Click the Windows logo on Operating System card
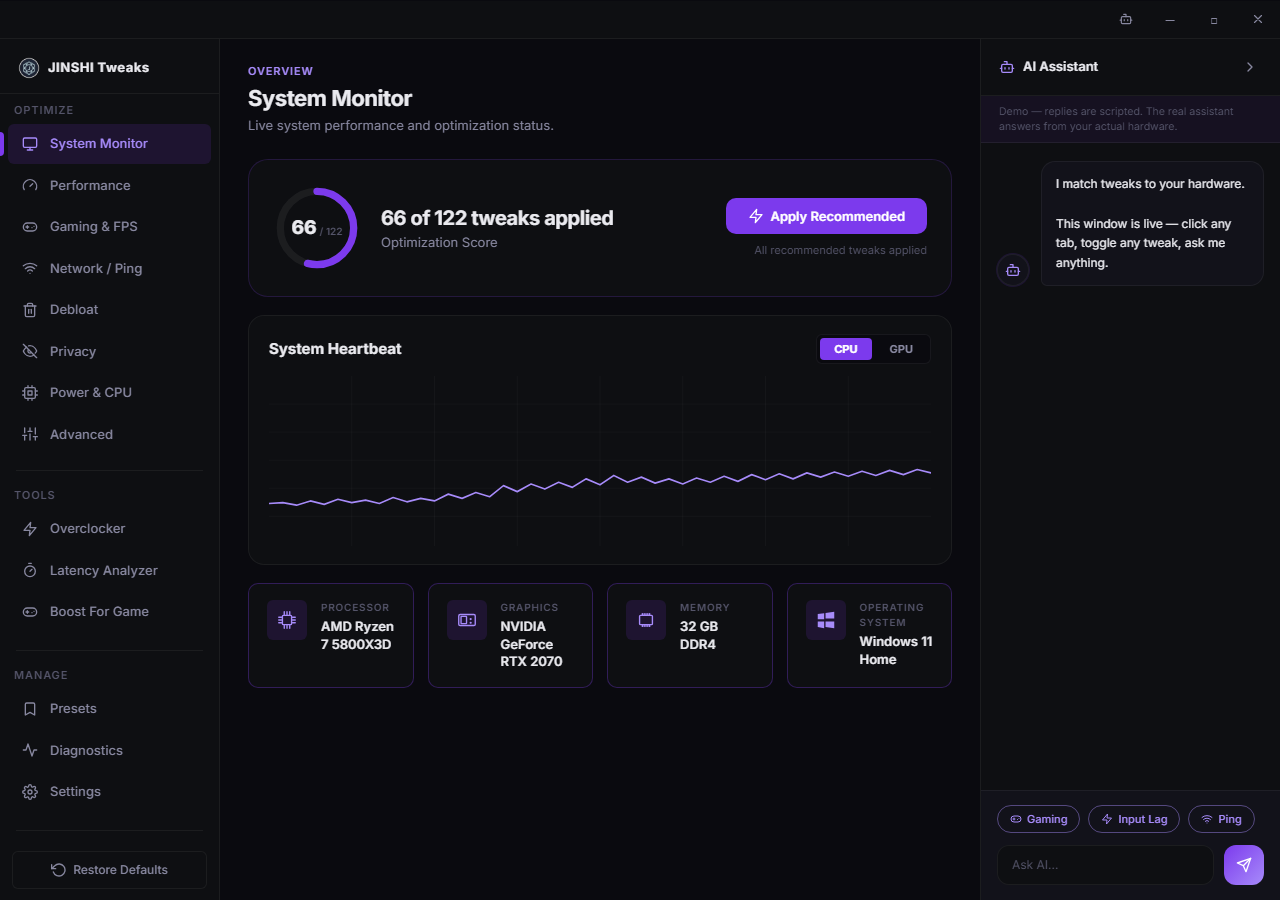Viewport: 1280px width, 900px height. 826,620
